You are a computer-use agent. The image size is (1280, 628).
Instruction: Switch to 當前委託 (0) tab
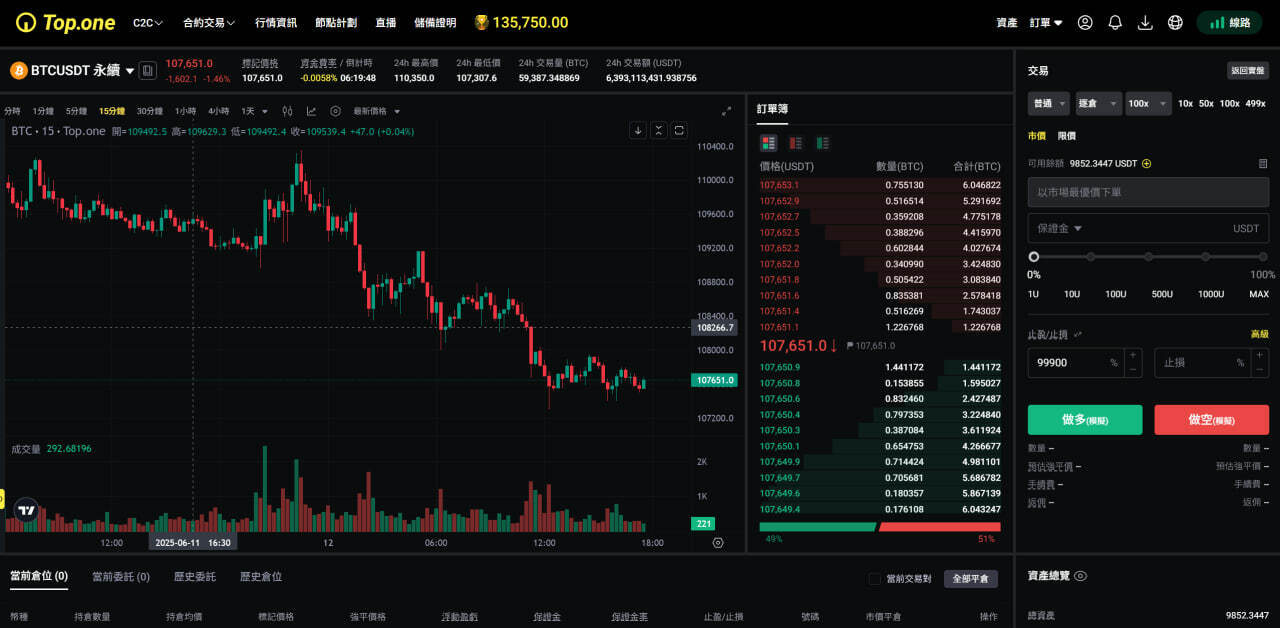(121, 576)
